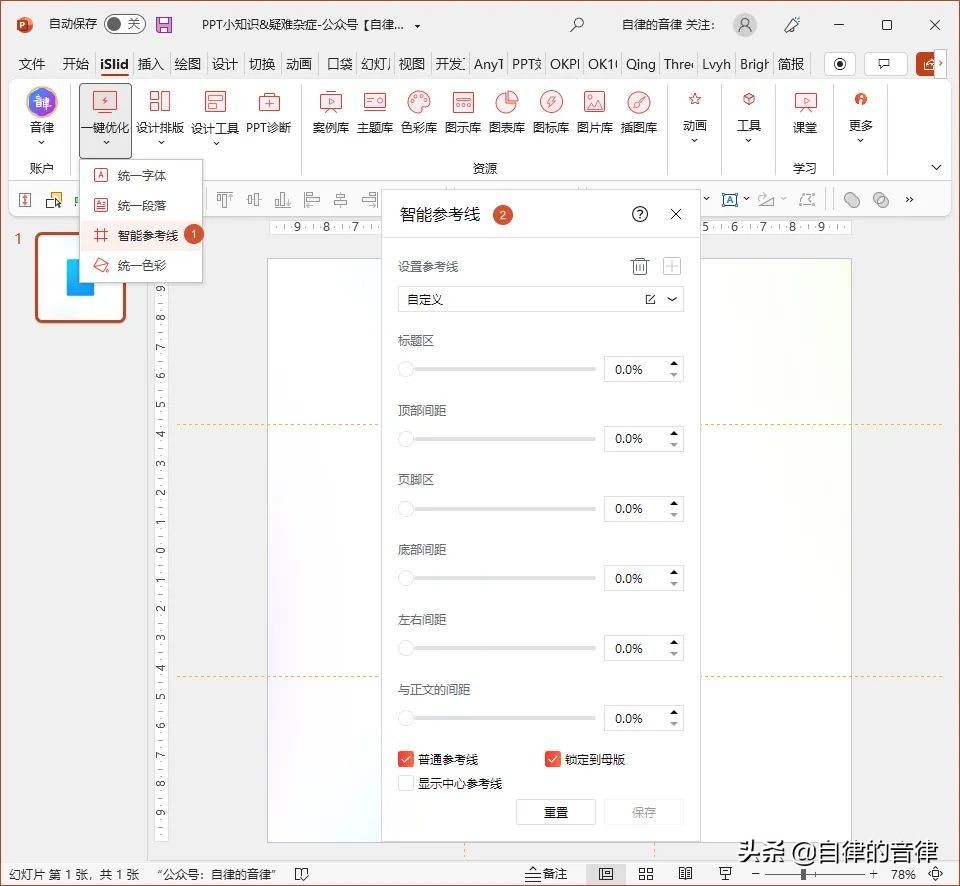Click the delete guides trash icon
Viewport: 960px width, 886px height.
coord(640,266)
